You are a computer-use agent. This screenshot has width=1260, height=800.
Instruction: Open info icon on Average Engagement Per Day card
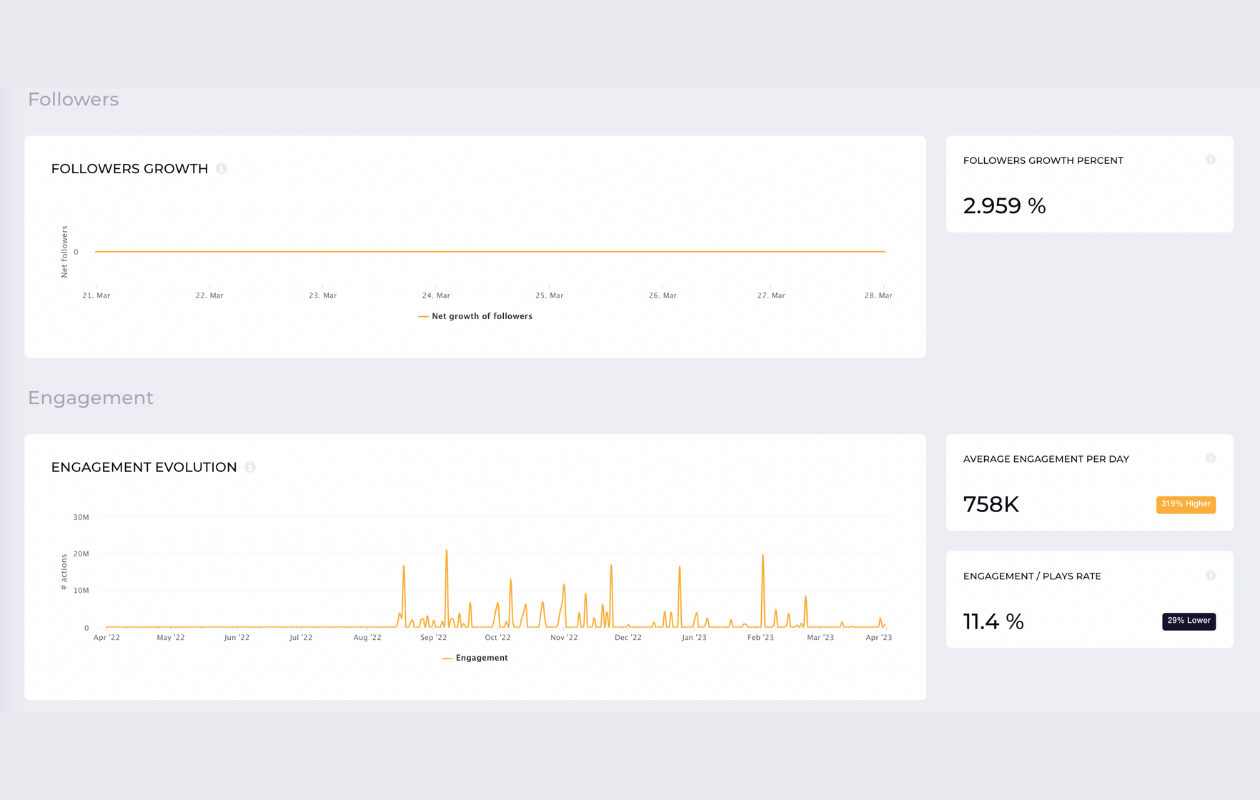point(1210,459)
